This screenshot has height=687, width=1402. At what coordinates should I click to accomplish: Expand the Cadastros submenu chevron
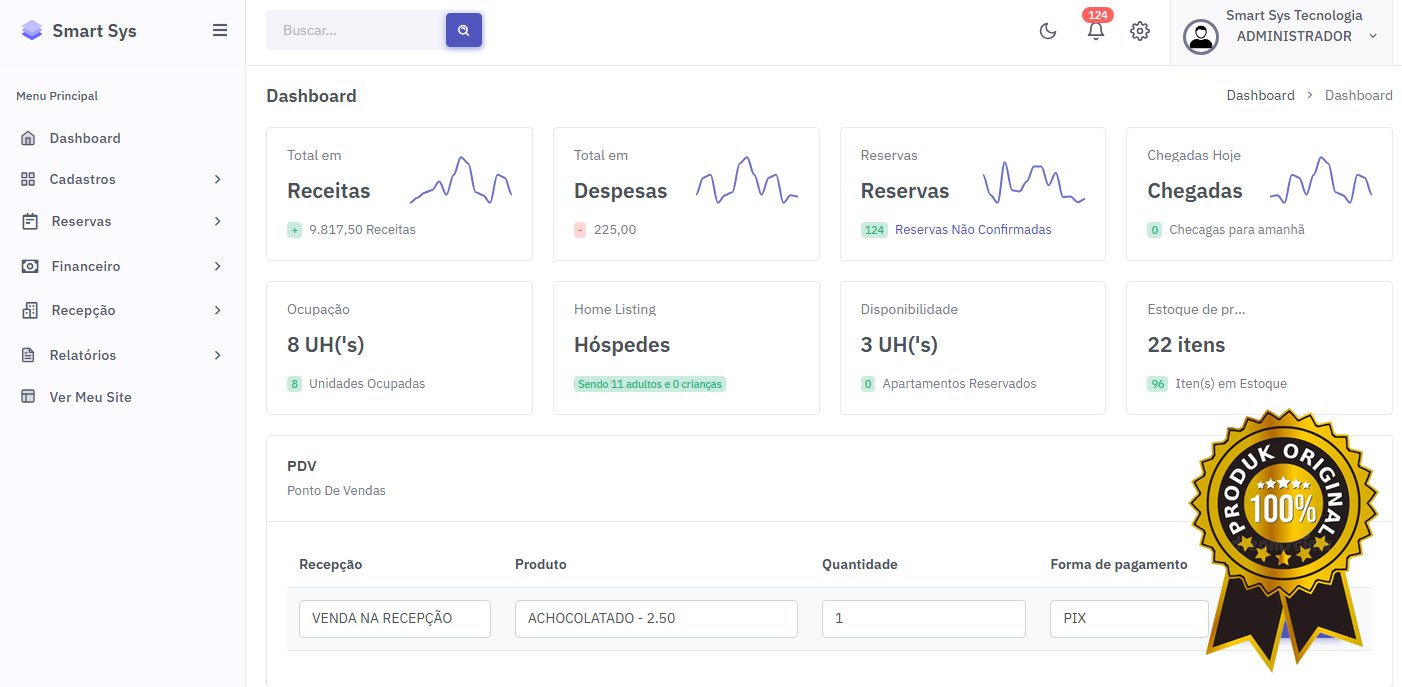click(217, 179)
